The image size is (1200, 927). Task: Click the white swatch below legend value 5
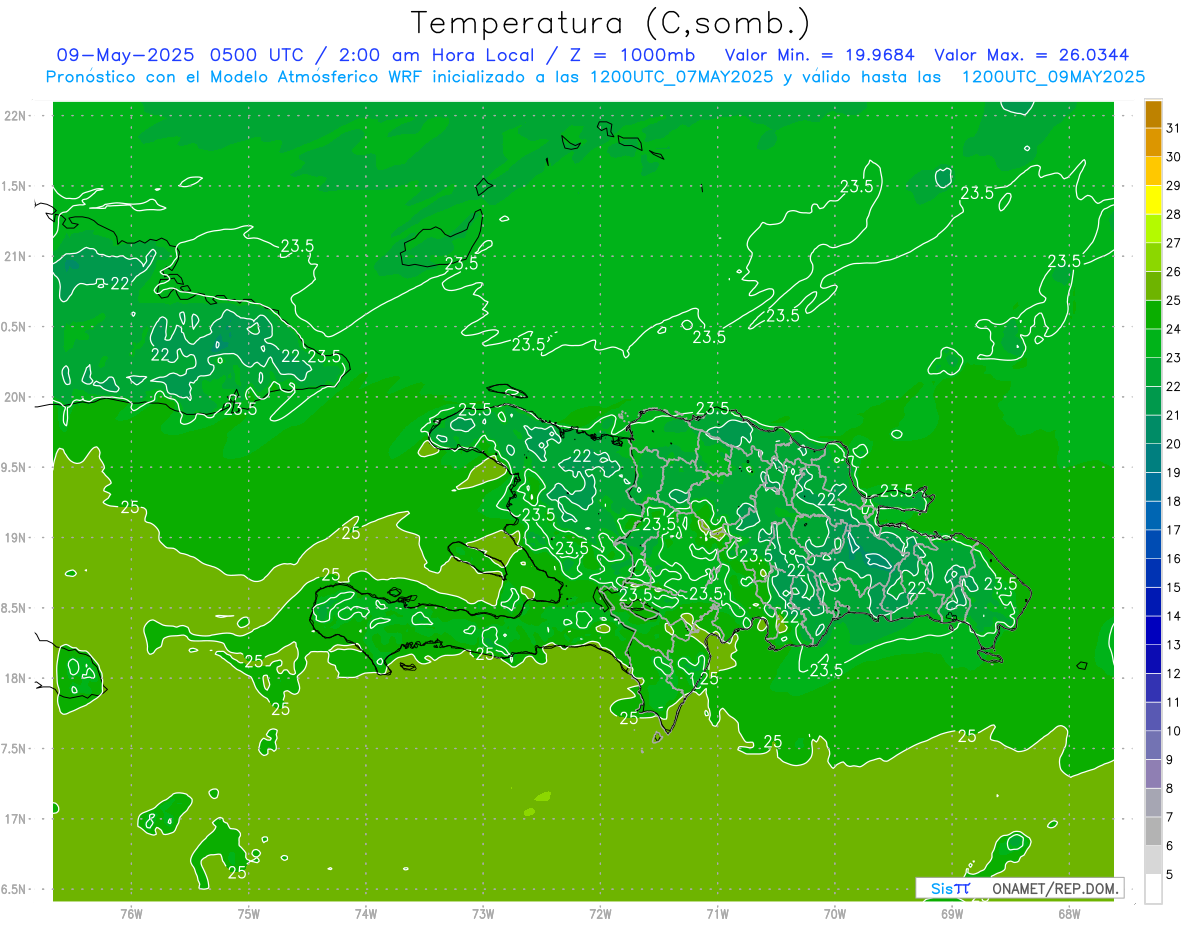(x=1153, y=888)
